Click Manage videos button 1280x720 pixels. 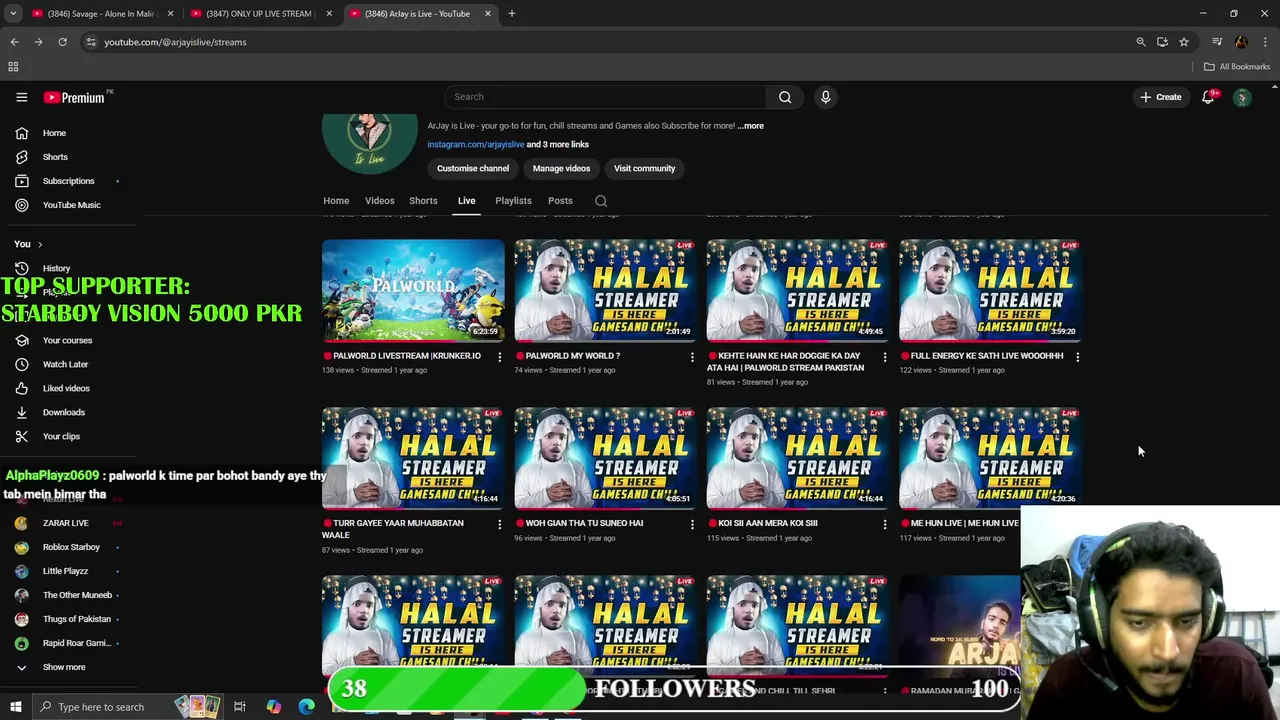pyautogui.click(x=561, y=169)
